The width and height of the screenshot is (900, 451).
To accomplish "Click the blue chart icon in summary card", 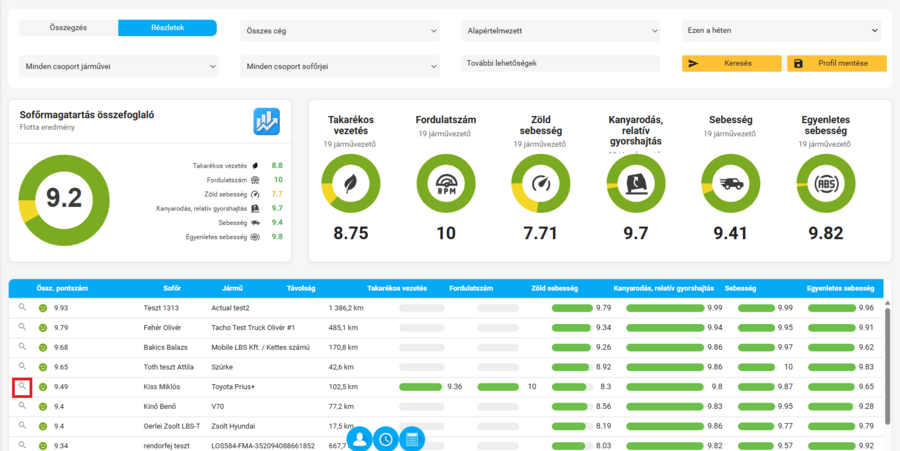I will pos(266,122).
